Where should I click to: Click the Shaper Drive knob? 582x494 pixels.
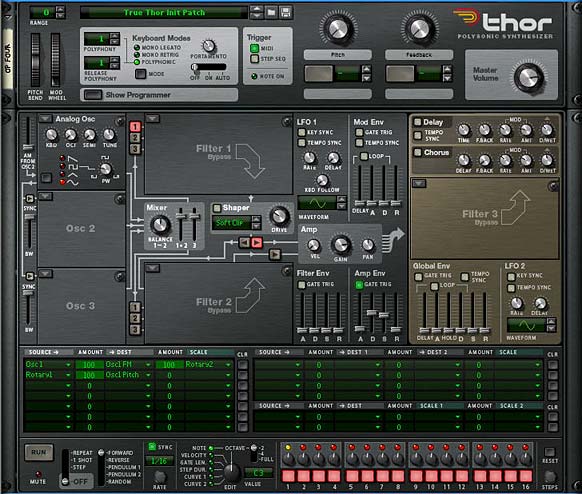point(279,216)
